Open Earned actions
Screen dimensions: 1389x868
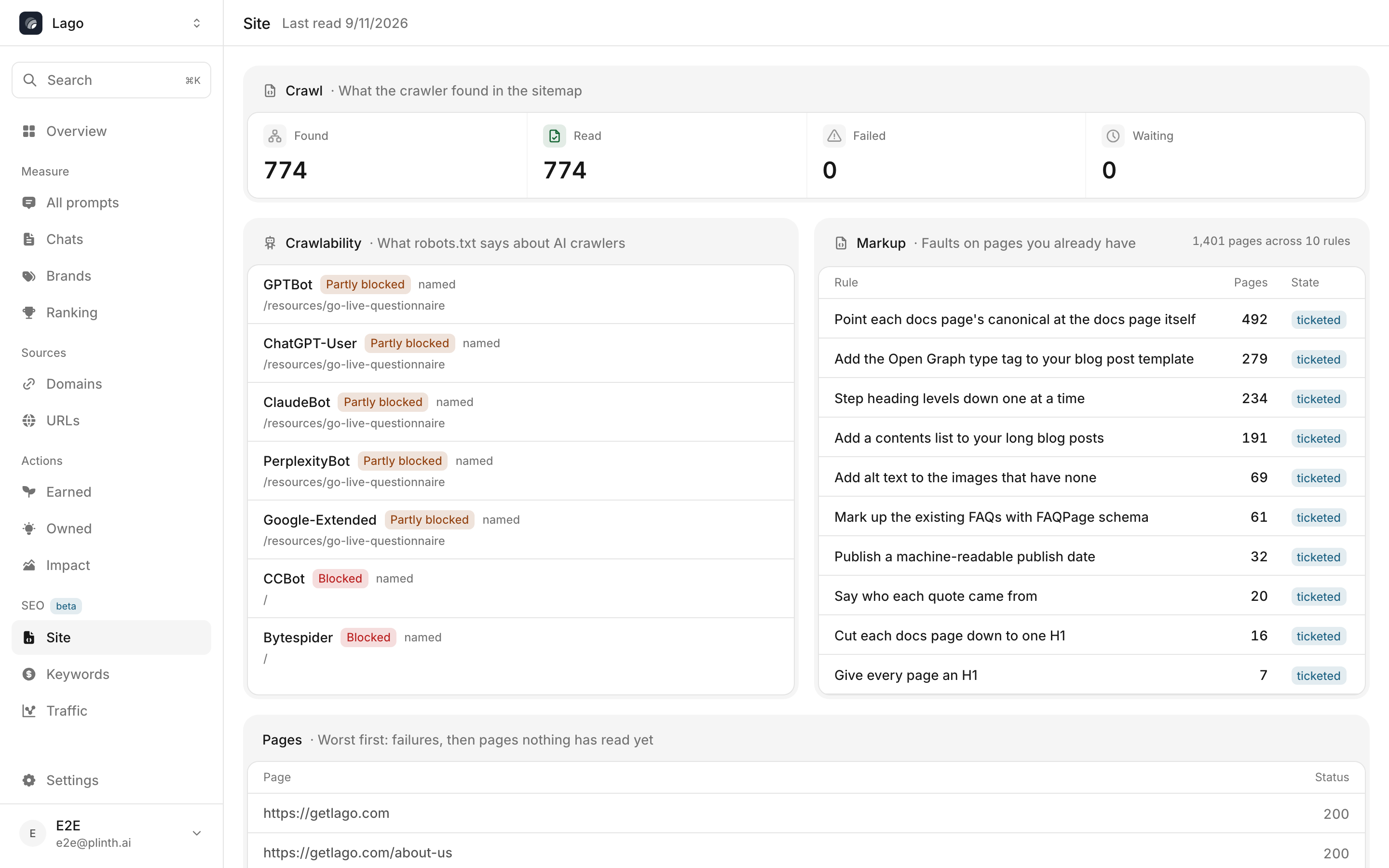click(x=111, y=492)
